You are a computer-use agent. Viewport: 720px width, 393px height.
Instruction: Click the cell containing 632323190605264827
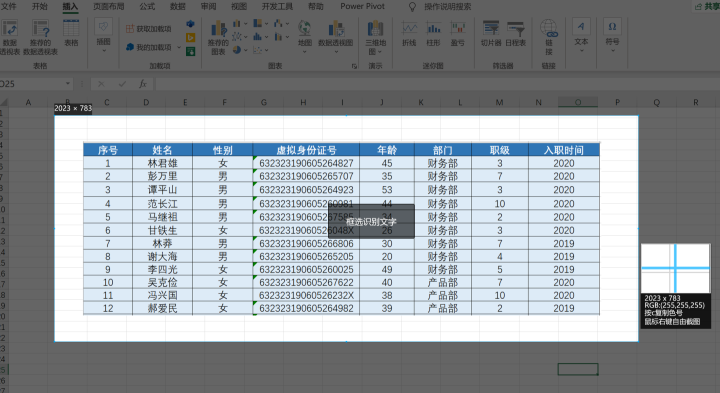pyautogui.click(x=306, y=163)
